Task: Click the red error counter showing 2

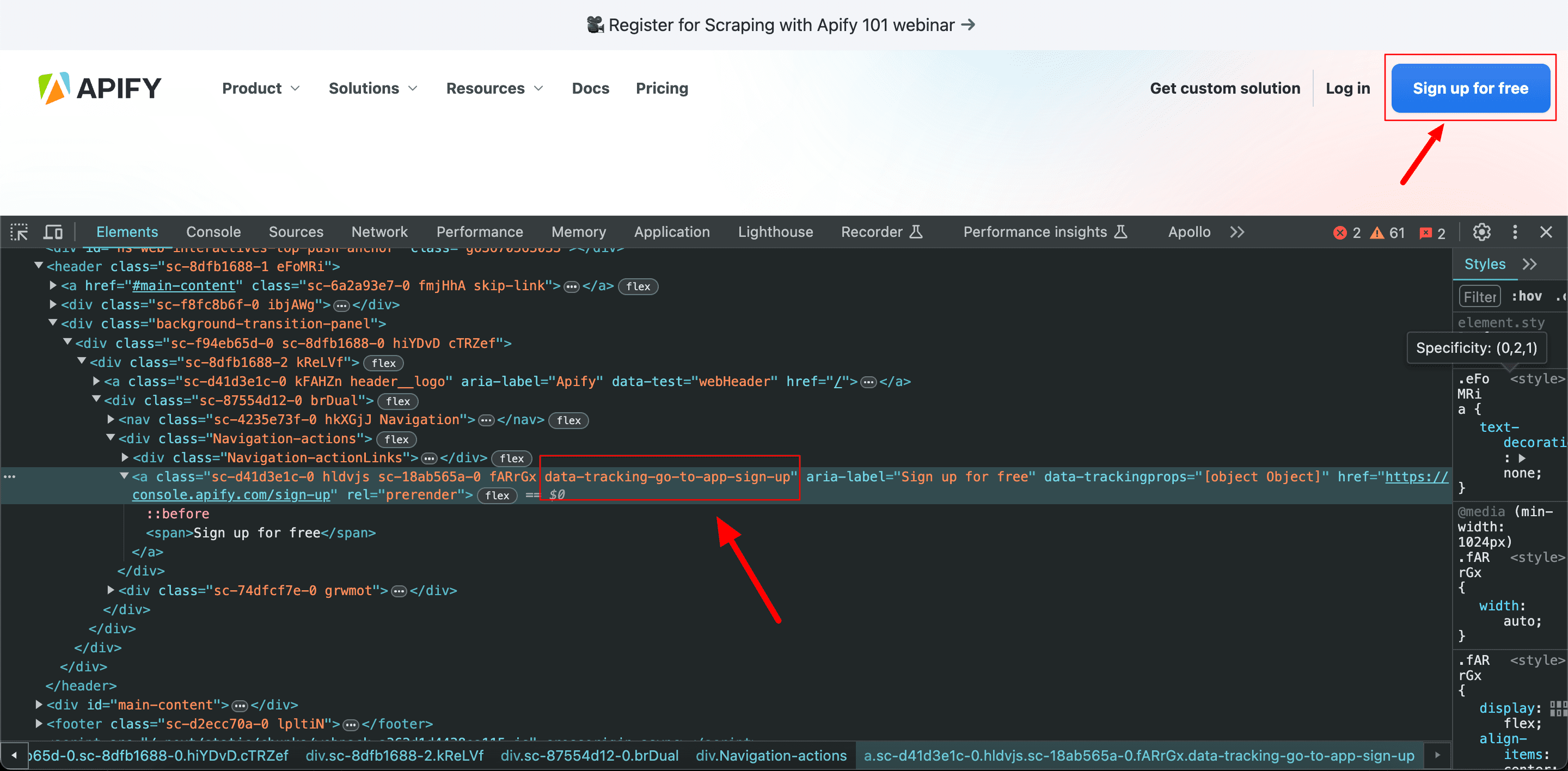Action: tap(1347, 232)
